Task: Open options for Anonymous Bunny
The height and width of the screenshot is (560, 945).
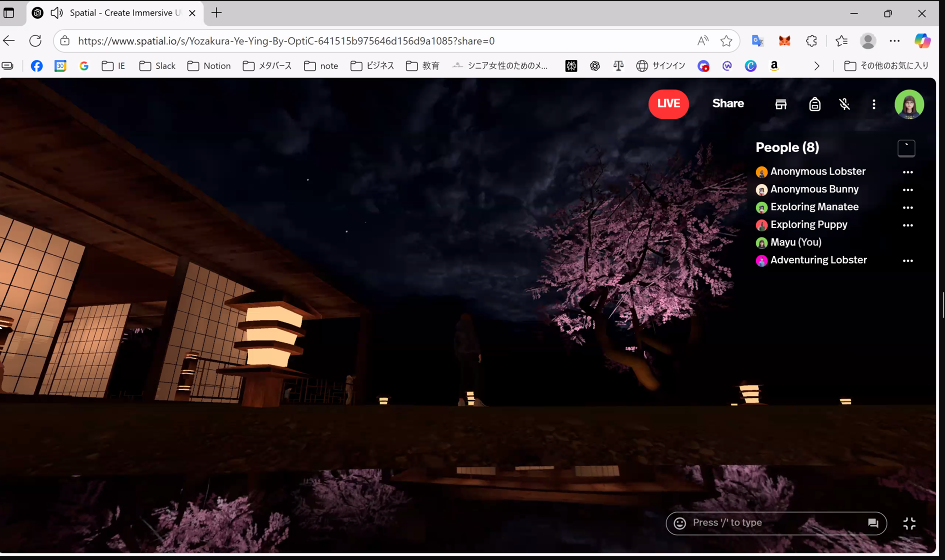Action: tap(908, 190)
